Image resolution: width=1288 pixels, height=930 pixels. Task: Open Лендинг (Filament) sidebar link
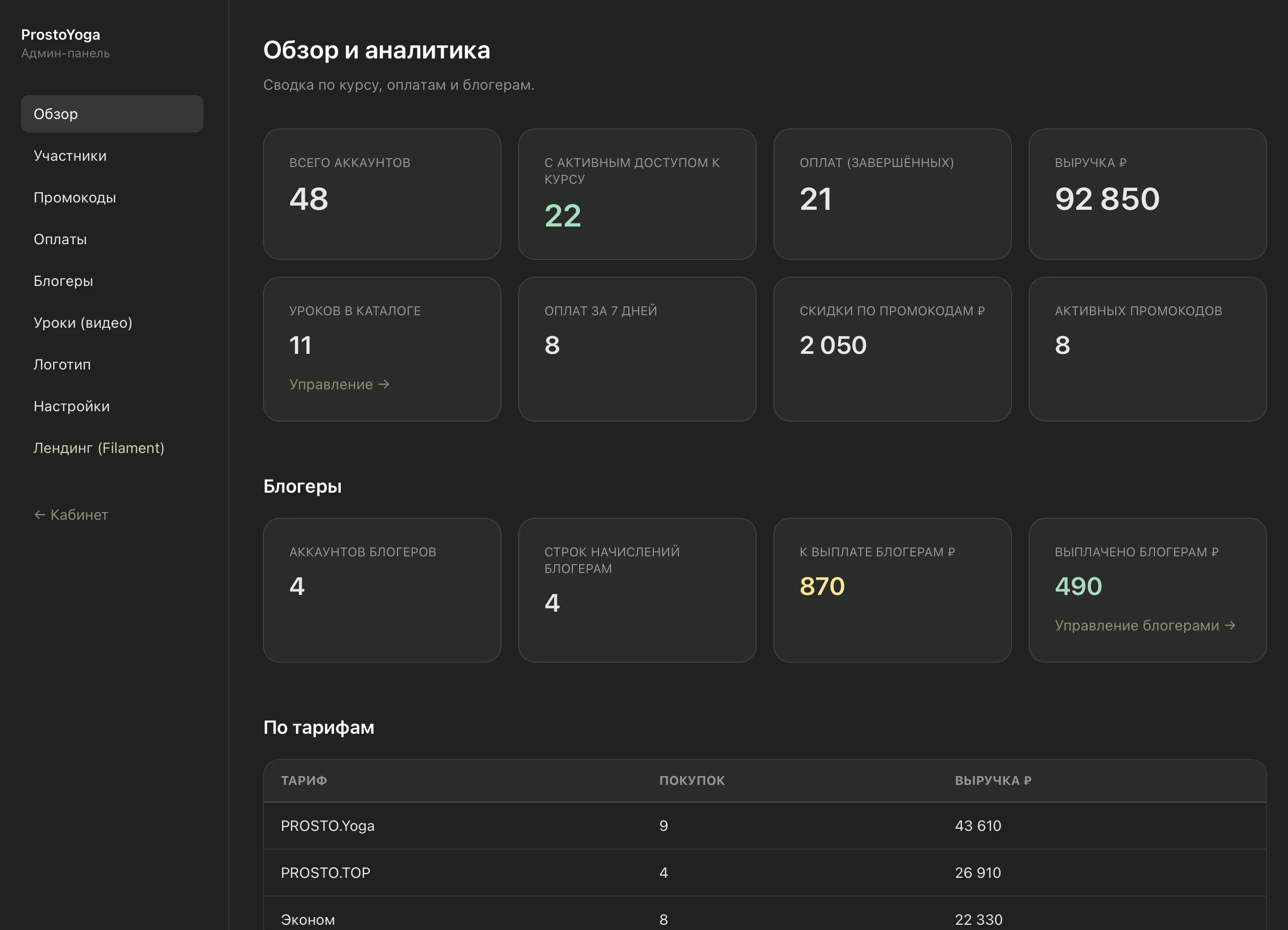(112, 448)
